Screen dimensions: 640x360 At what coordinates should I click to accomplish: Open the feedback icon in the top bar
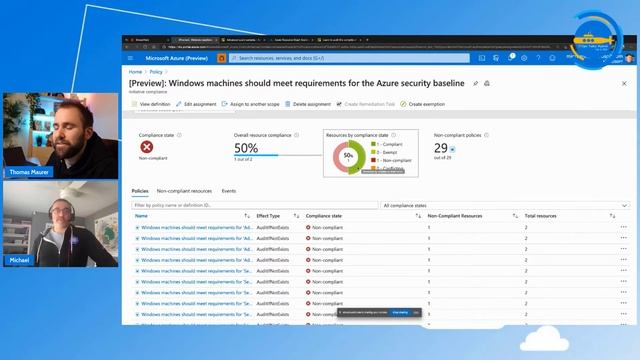coord(552,58)
